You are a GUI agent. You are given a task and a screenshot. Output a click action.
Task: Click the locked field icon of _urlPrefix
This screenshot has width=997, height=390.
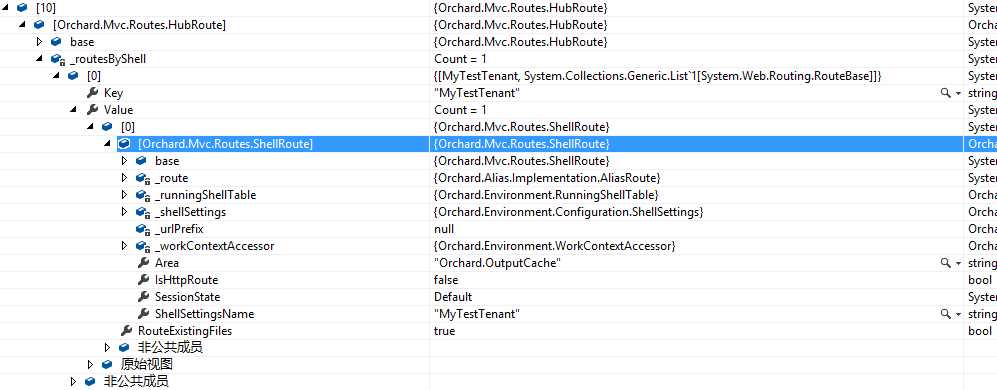(142, 229)
